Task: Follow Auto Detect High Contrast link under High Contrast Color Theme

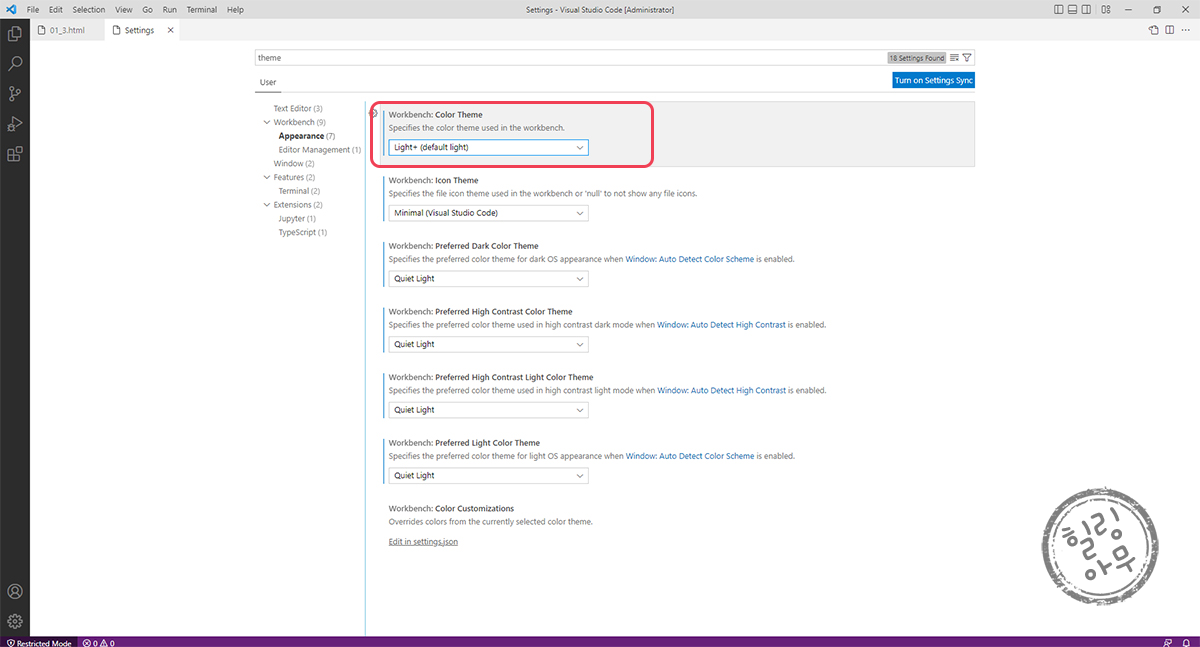Action: pyautogui.click(x=721, y=325)
